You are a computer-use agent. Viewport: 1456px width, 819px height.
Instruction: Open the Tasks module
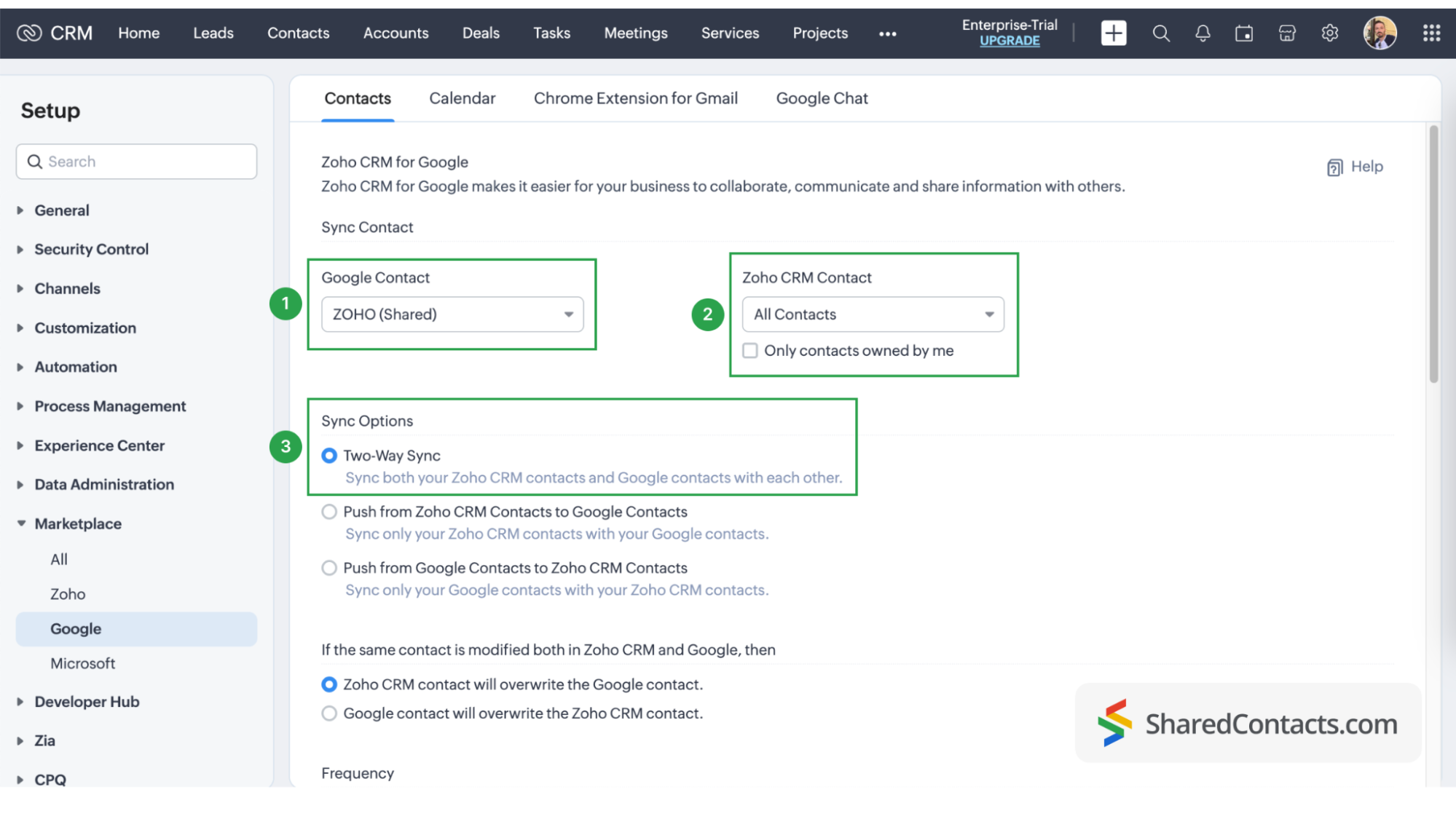point(551,33)
